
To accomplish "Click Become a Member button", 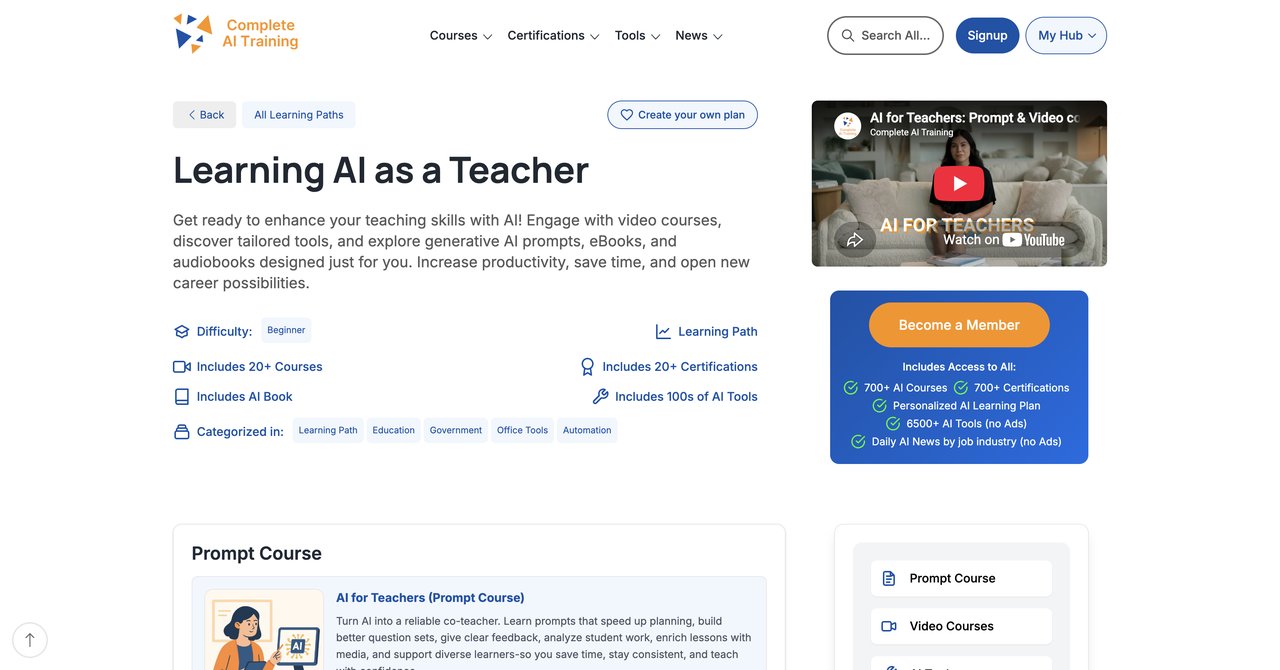I will tap(959, 325).
